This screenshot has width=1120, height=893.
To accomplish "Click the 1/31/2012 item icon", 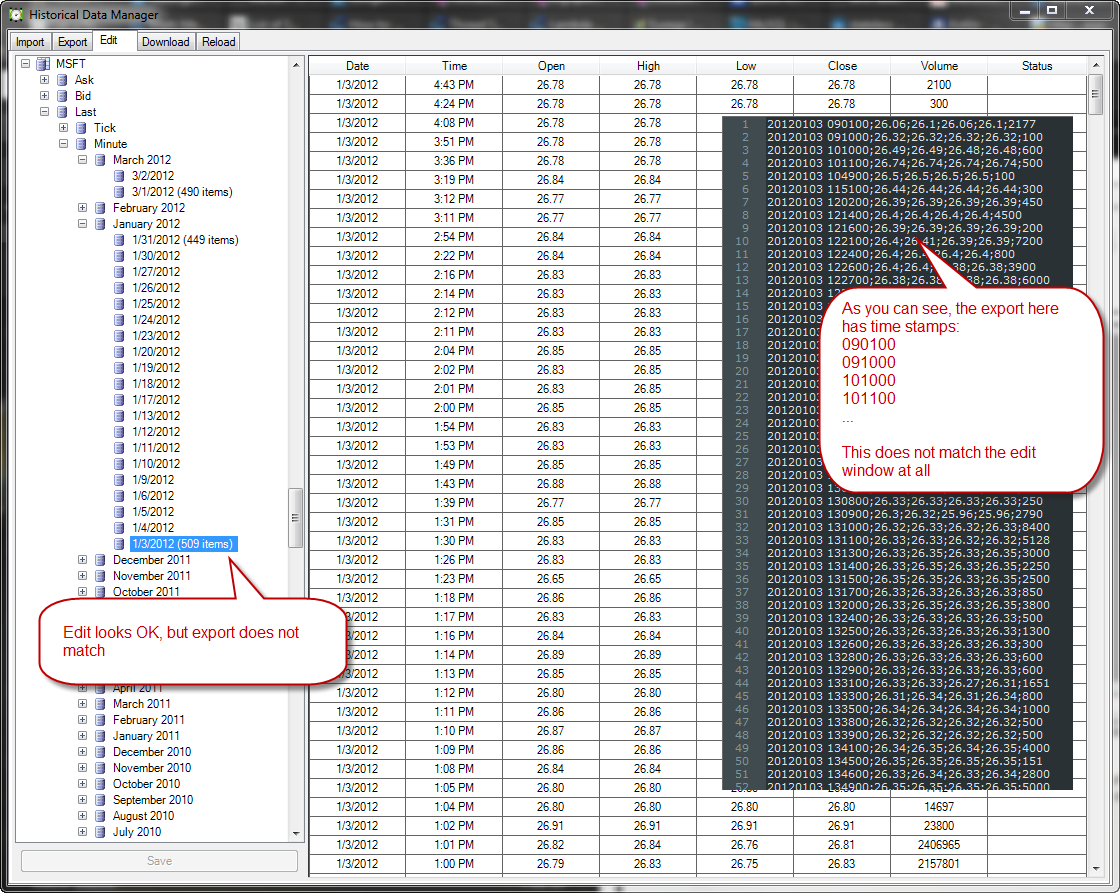I will (x=119, y=240).
